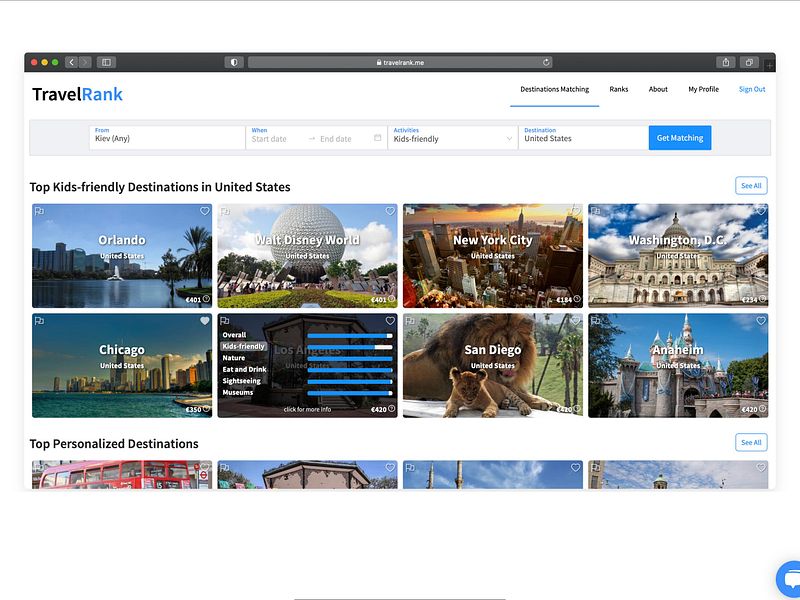Click 'click for more info' on Los Angeles
This screenshot has height=600, width=800.
coord(307,409)
